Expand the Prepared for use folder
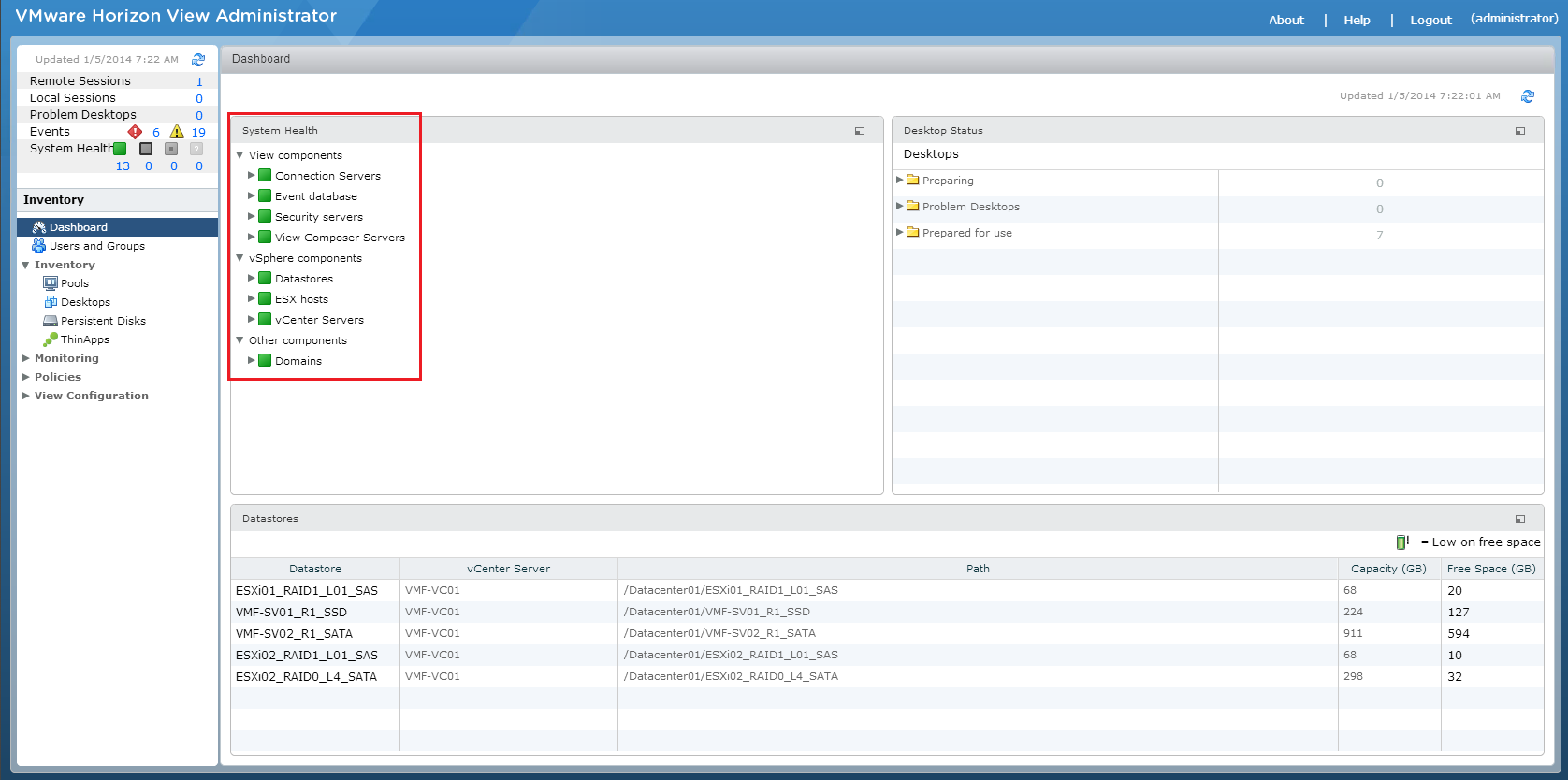Viewport: 1568px width, 780px height. click(x=900, y=233)
